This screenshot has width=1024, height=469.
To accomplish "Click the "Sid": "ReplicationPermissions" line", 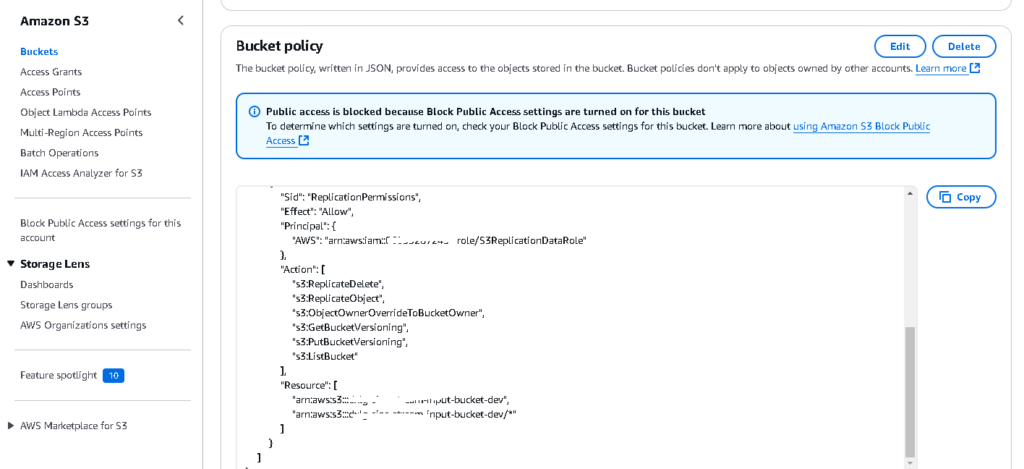I will click(x=351, y=197).
